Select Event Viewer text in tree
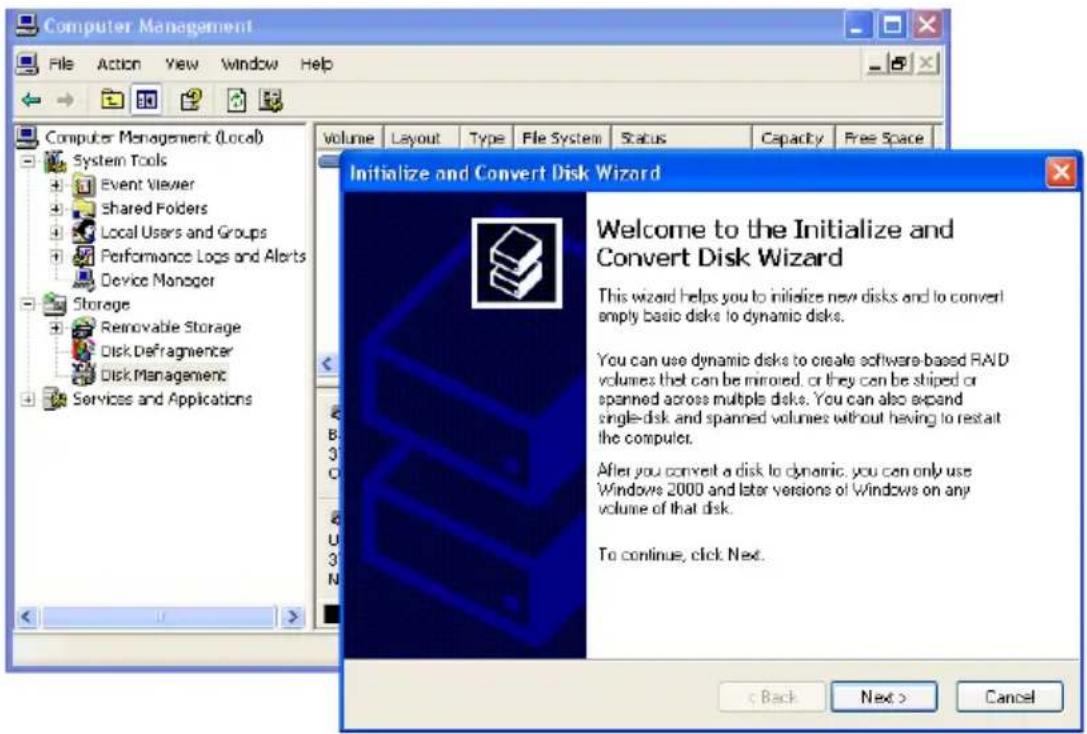The height and width of the screenshot is (734, 1087). tap(147, 185)
